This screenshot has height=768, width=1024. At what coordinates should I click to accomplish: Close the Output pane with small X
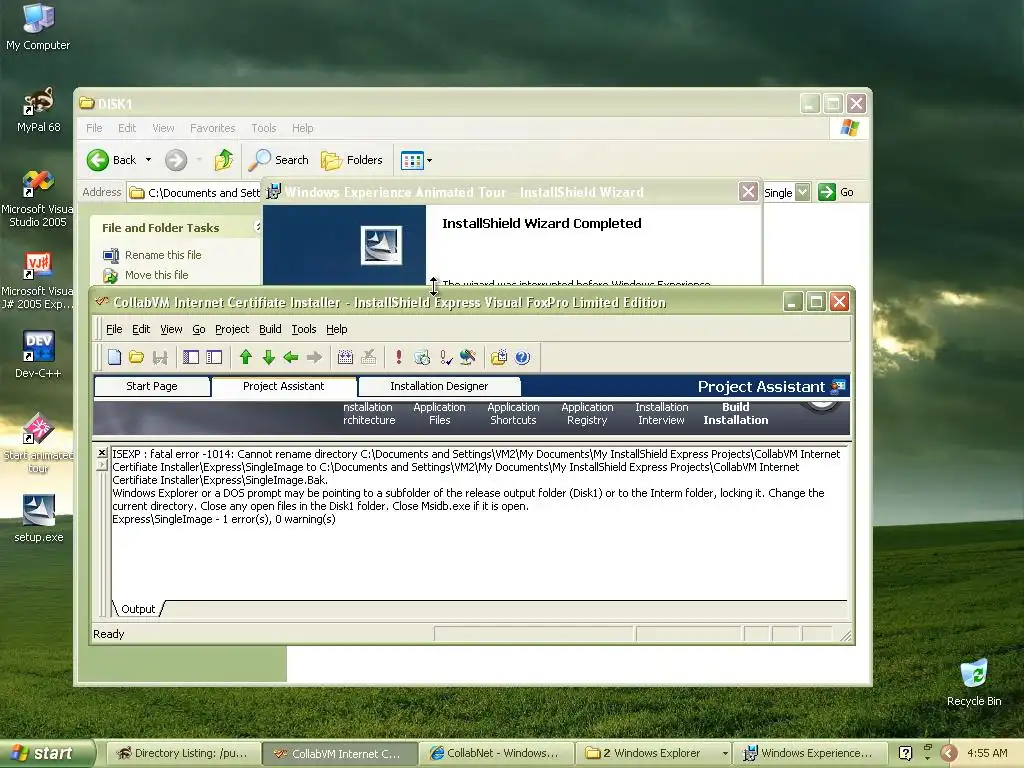(x=102, y=453)
